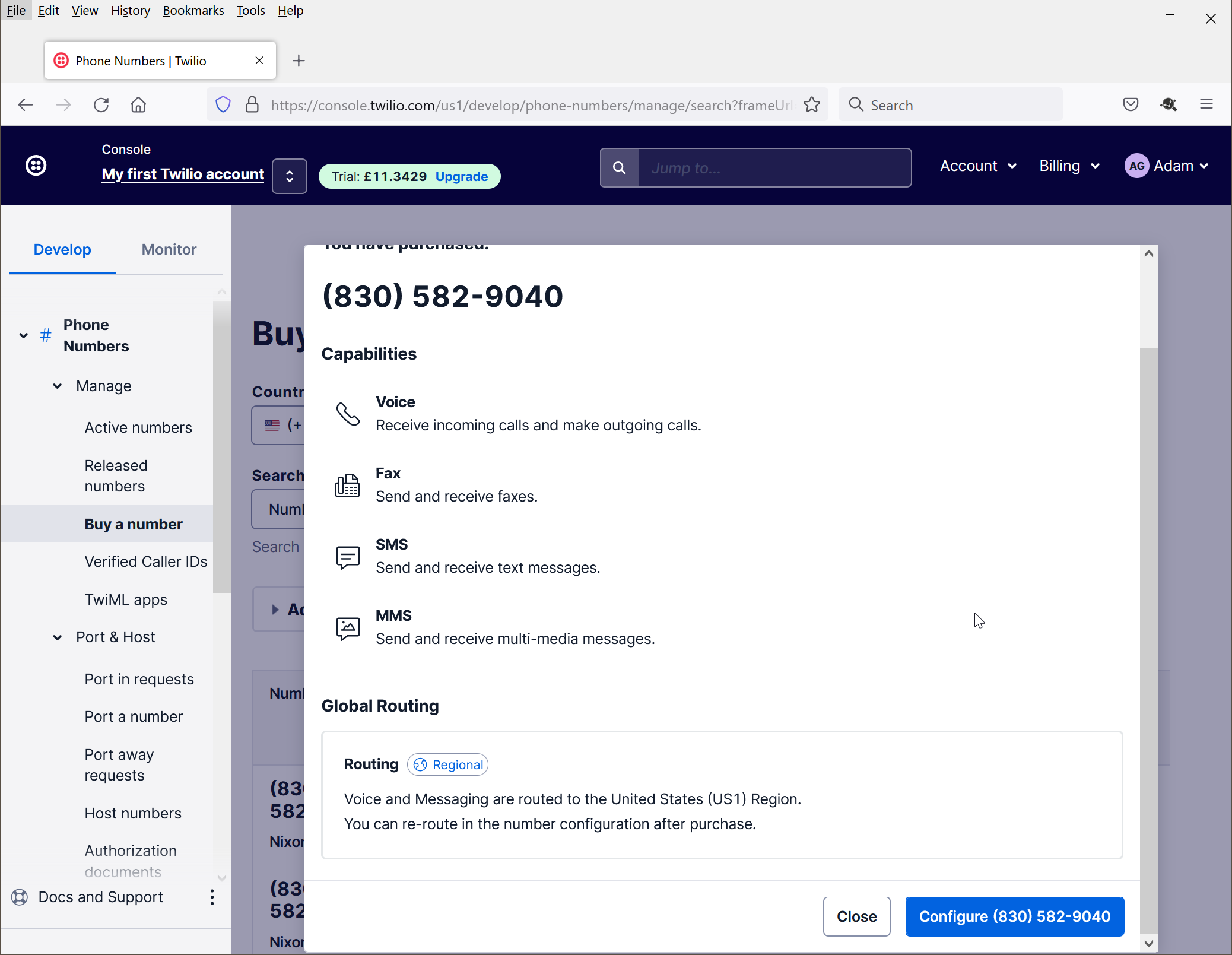Viewport: 1232px width, 955px height.
Task: Open the Firefox hamburger application menu
Action: pyautogui.click(x=1206, y=105)
